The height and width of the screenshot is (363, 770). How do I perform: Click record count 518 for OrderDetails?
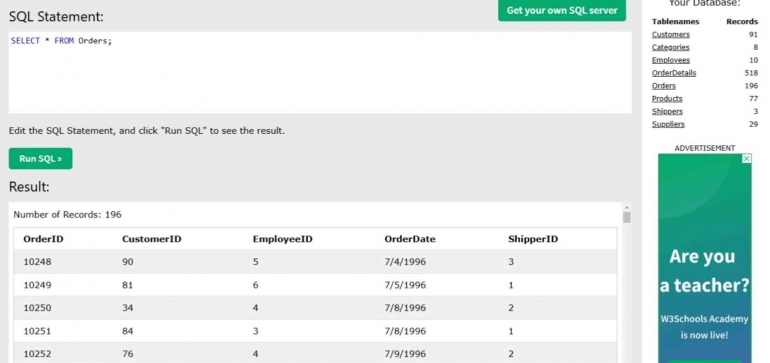(x=751, y=73)
